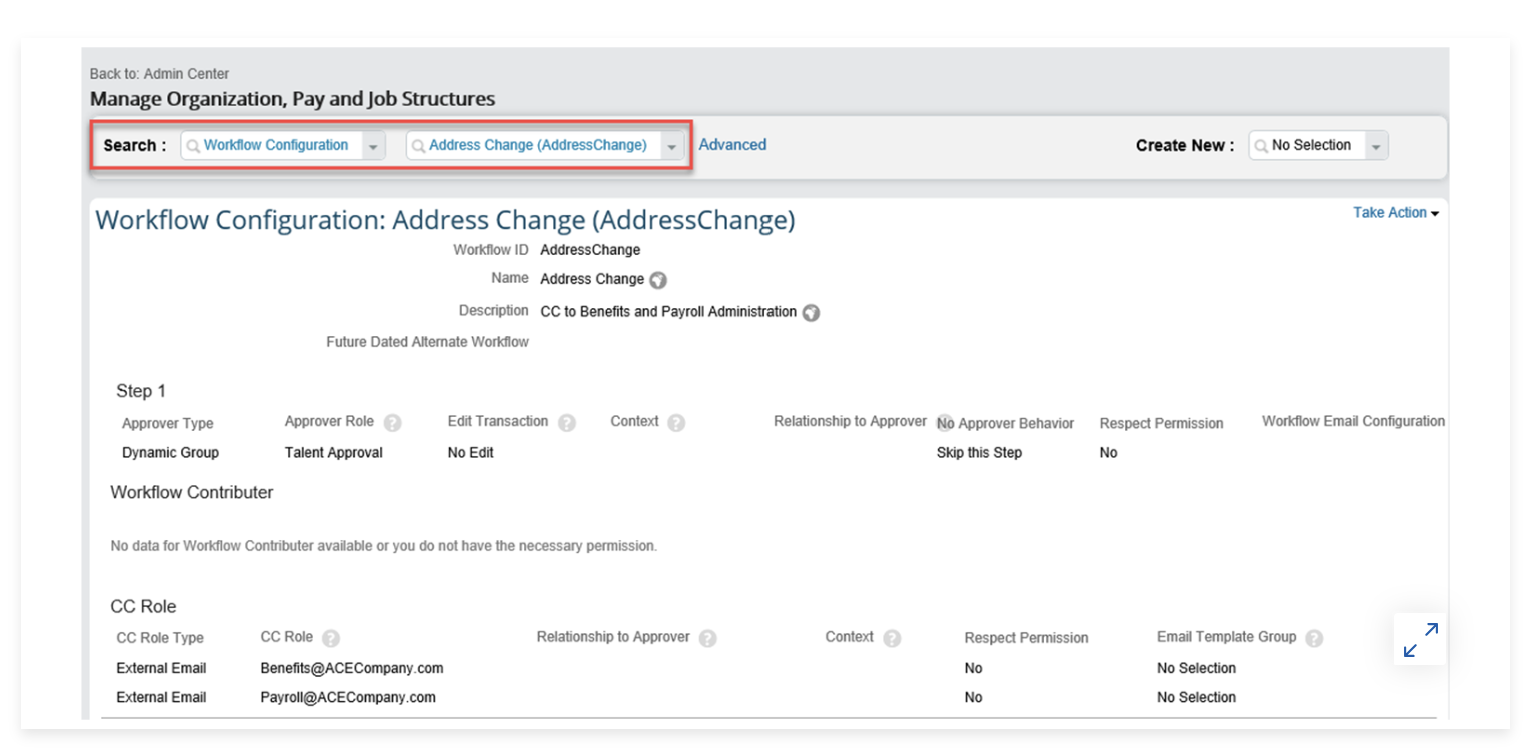Image resolution: width=1532 pixels, height=750 pixels.
Task: Click No Selection in the Payroll row
Action: [1196, 697]
